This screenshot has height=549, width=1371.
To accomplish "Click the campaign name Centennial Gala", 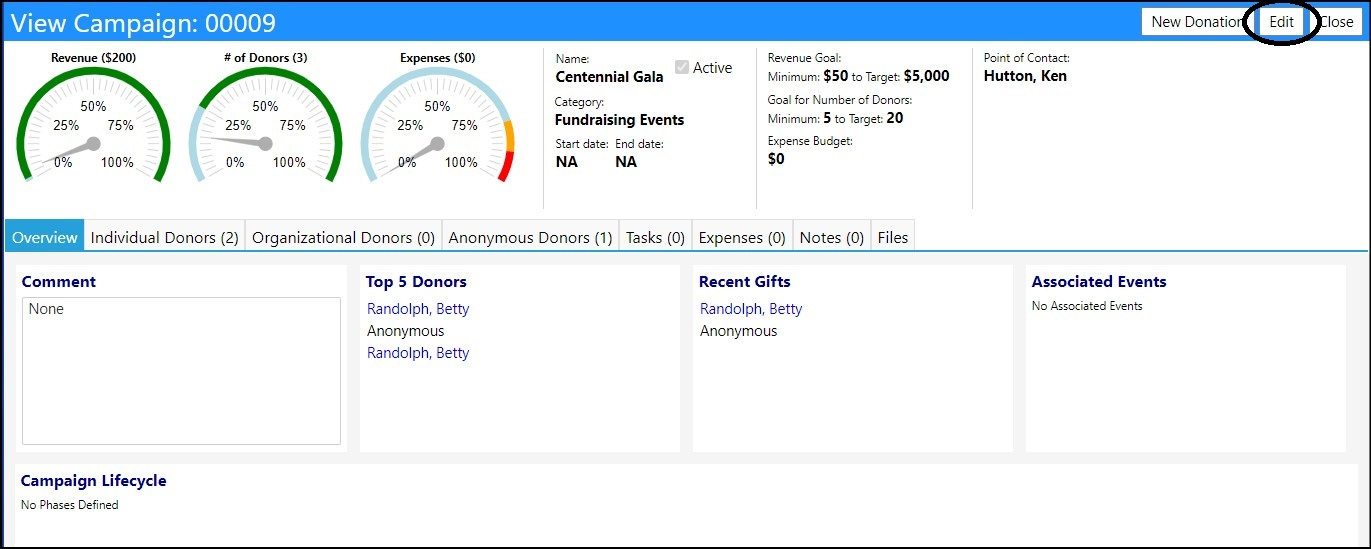I will (609, 77).
